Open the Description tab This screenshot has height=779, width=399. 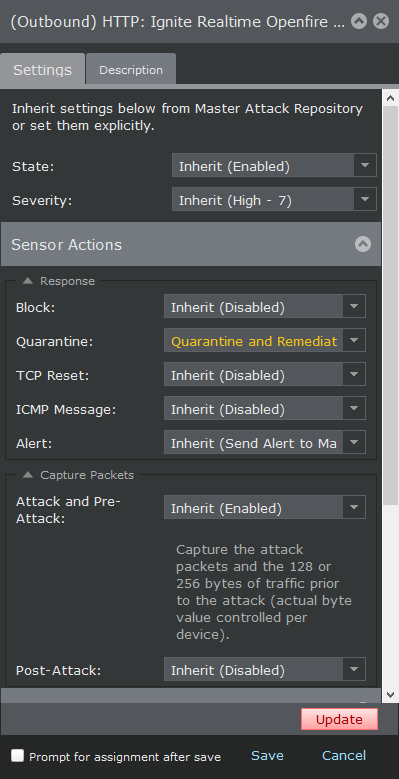tap(131, 70)
